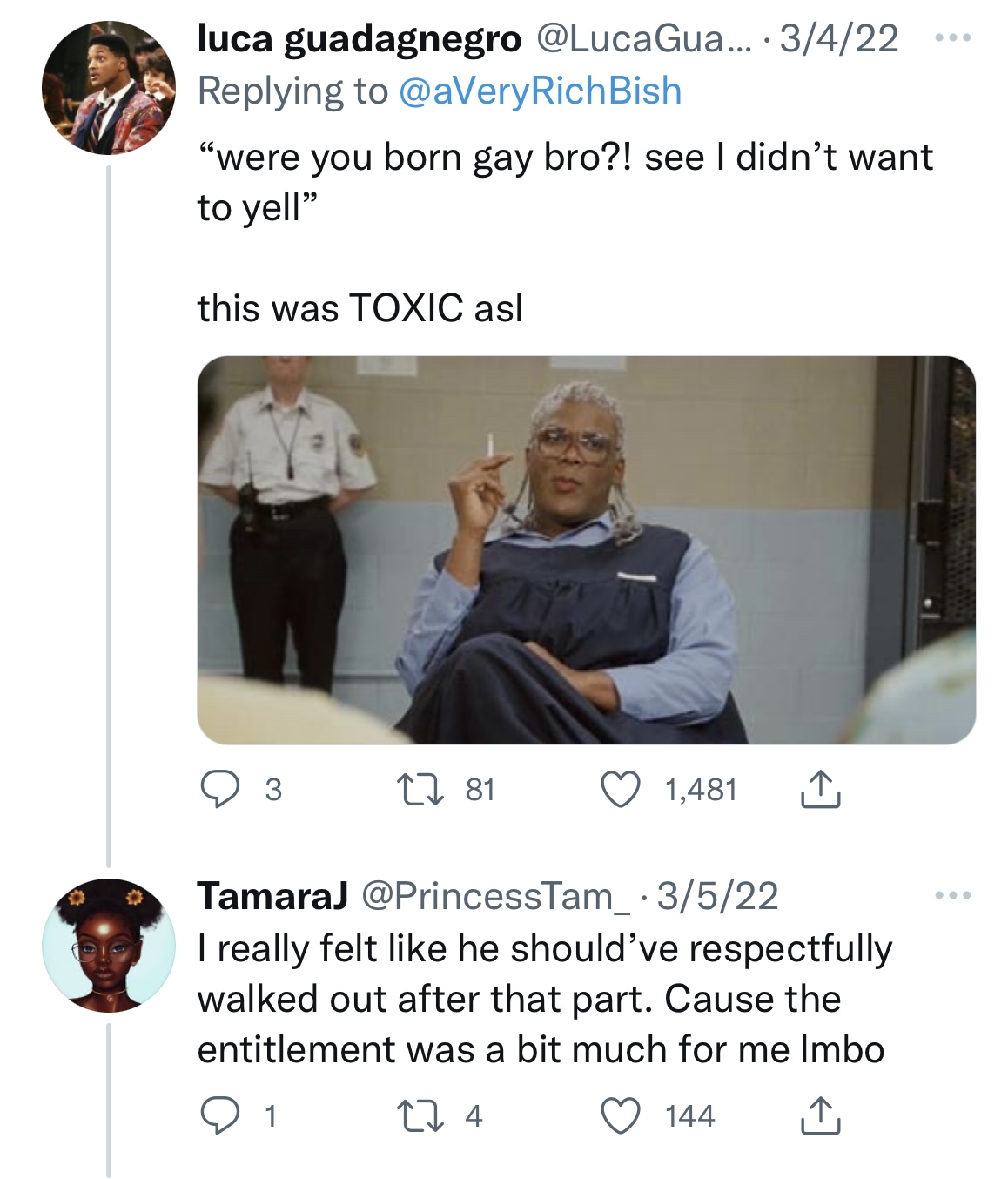View TamaraJ's profile avatar

point(109,946)
